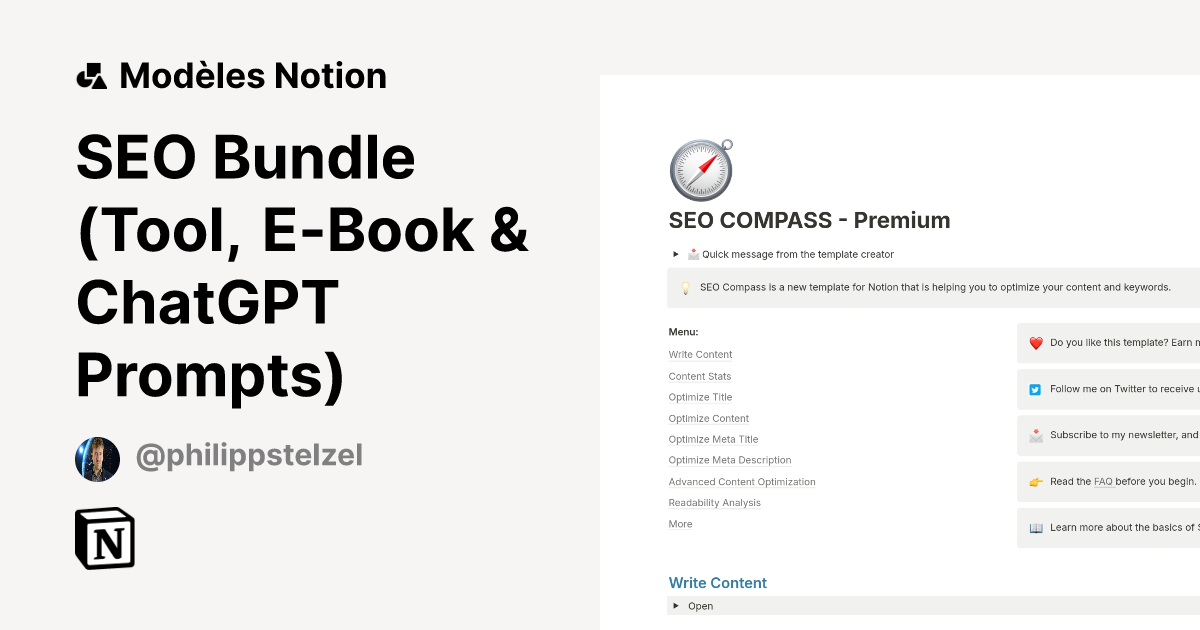
Task: Open the @philippstelzel creator profile link
Action: click(x=248, y=455)
